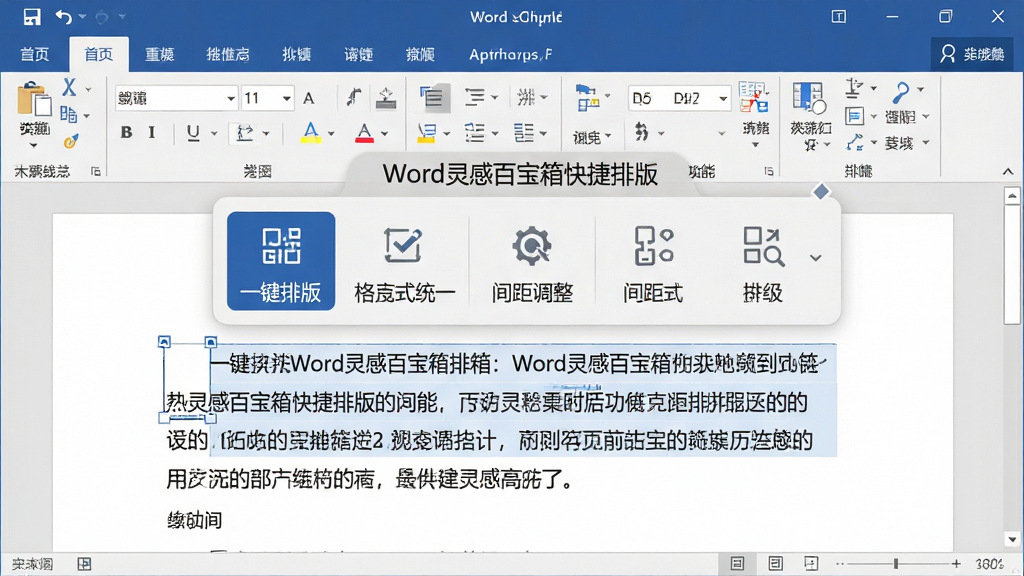
Task: Click the large document search icon in ribbon
Action: (809, 98)
